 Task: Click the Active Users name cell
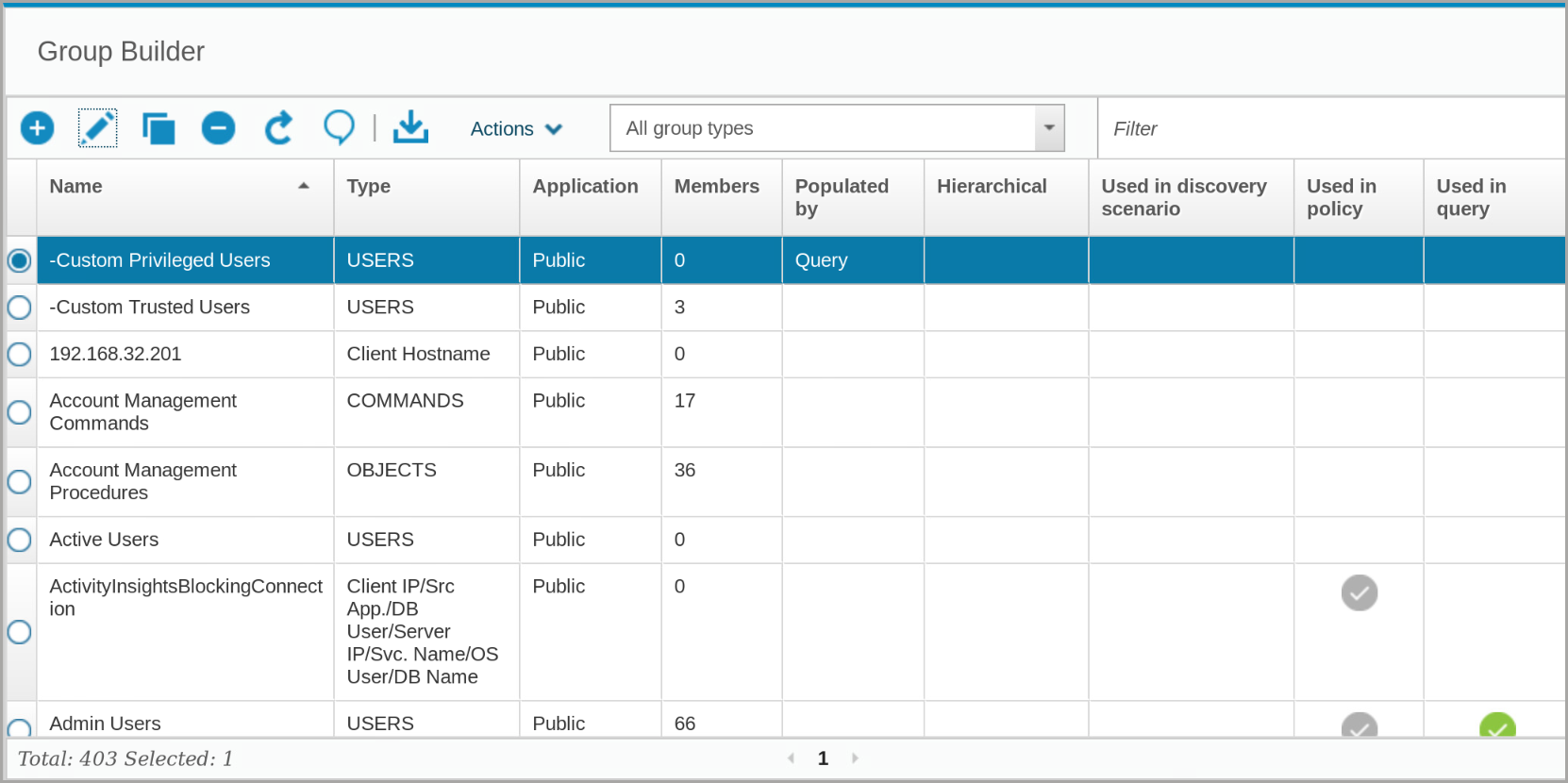[x=185, y=540]
